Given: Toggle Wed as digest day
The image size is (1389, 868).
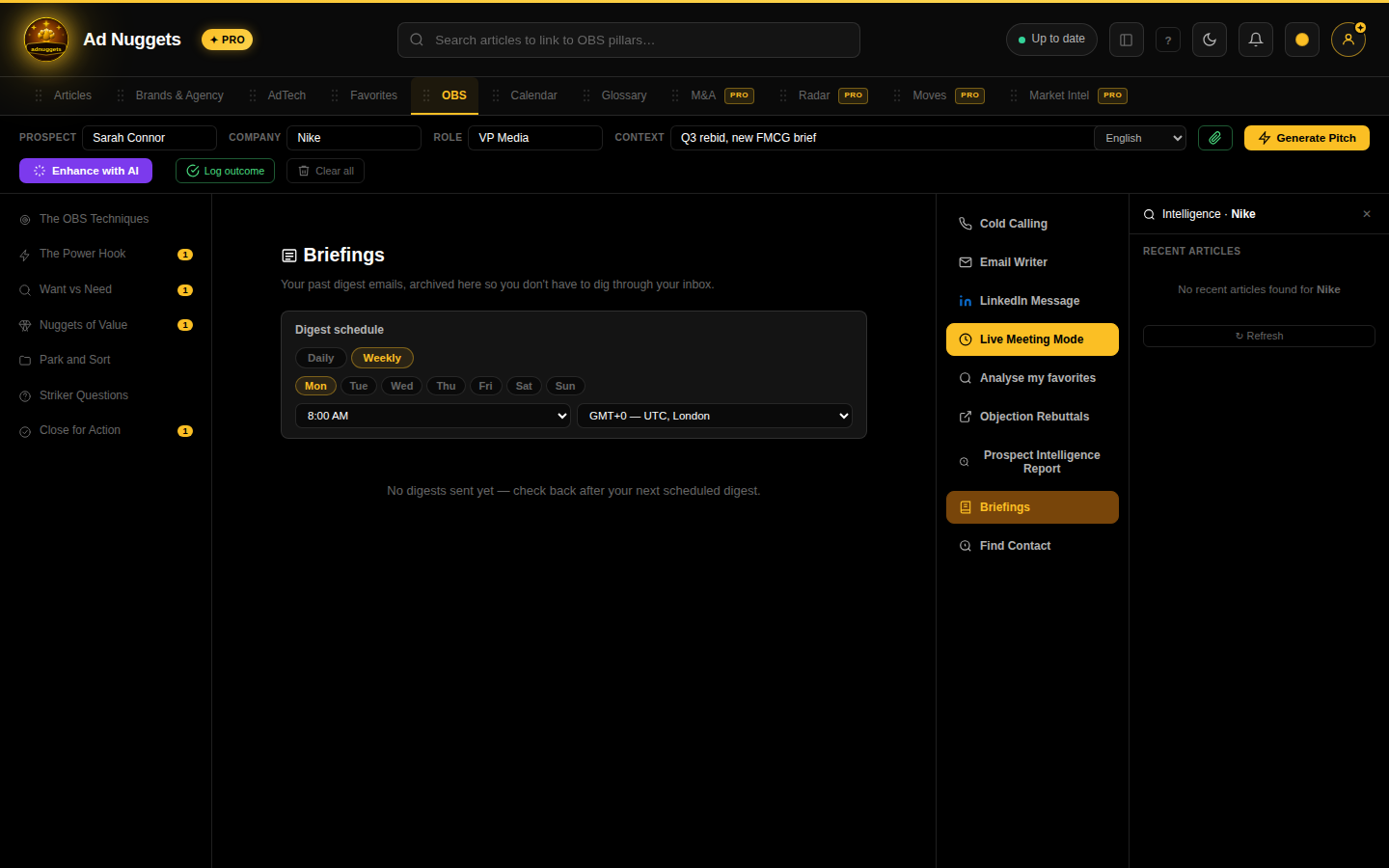Looking at the screenshot, I should pos(402,386).
